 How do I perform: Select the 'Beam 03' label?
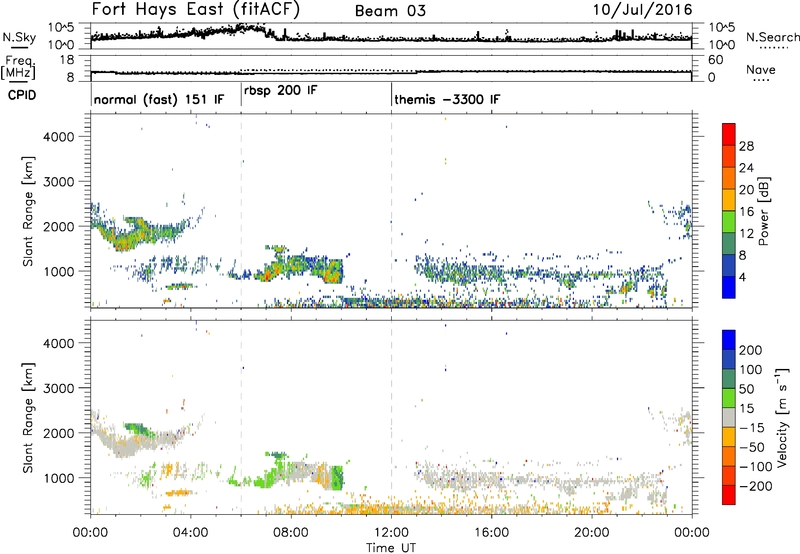(390, 11)
